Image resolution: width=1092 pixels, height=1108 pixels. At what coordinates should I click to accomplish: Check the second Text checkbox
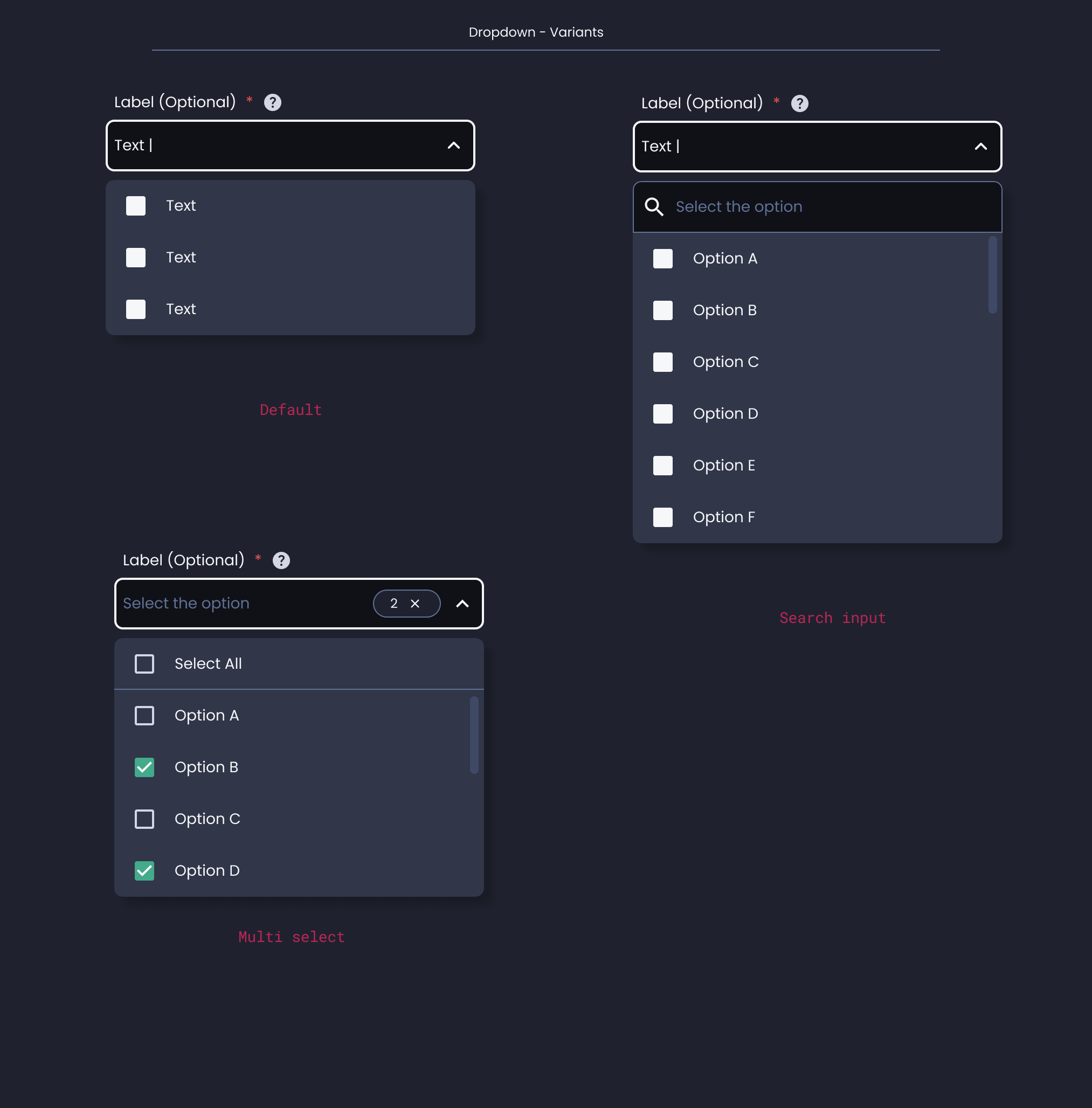click(x=136, y=258)
